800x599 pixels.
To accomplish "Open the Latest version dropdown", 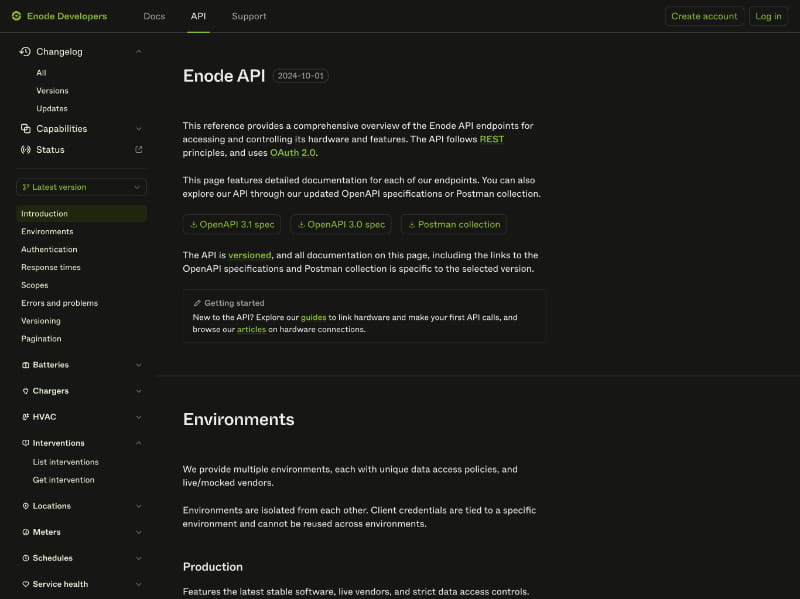I will (81, 187).
